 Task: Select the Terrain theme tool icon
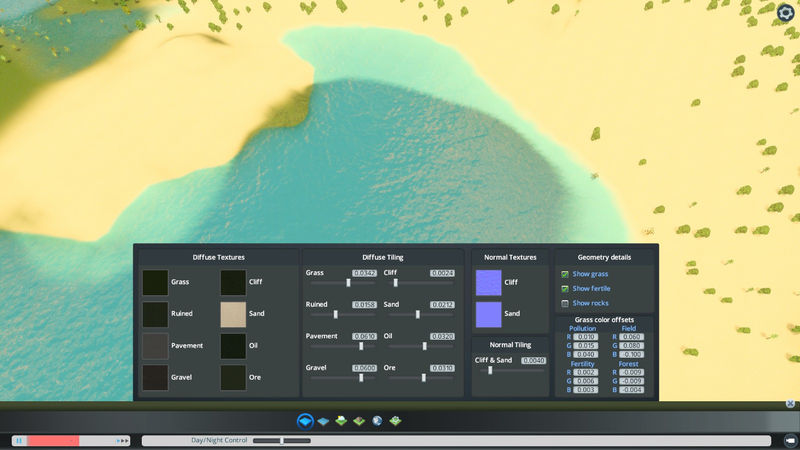(306, 421)
